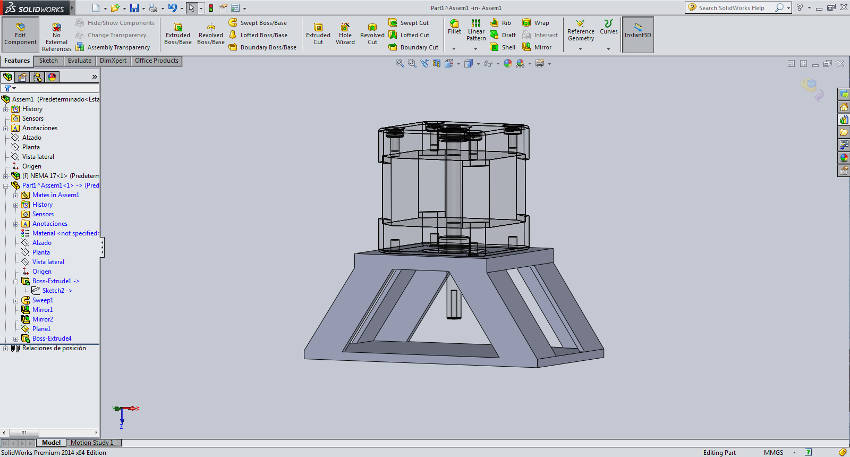This screenshot has height=457, width=850.
Task: Expand the Reference Geometry dropdown arrow
Action: (581, 49)
